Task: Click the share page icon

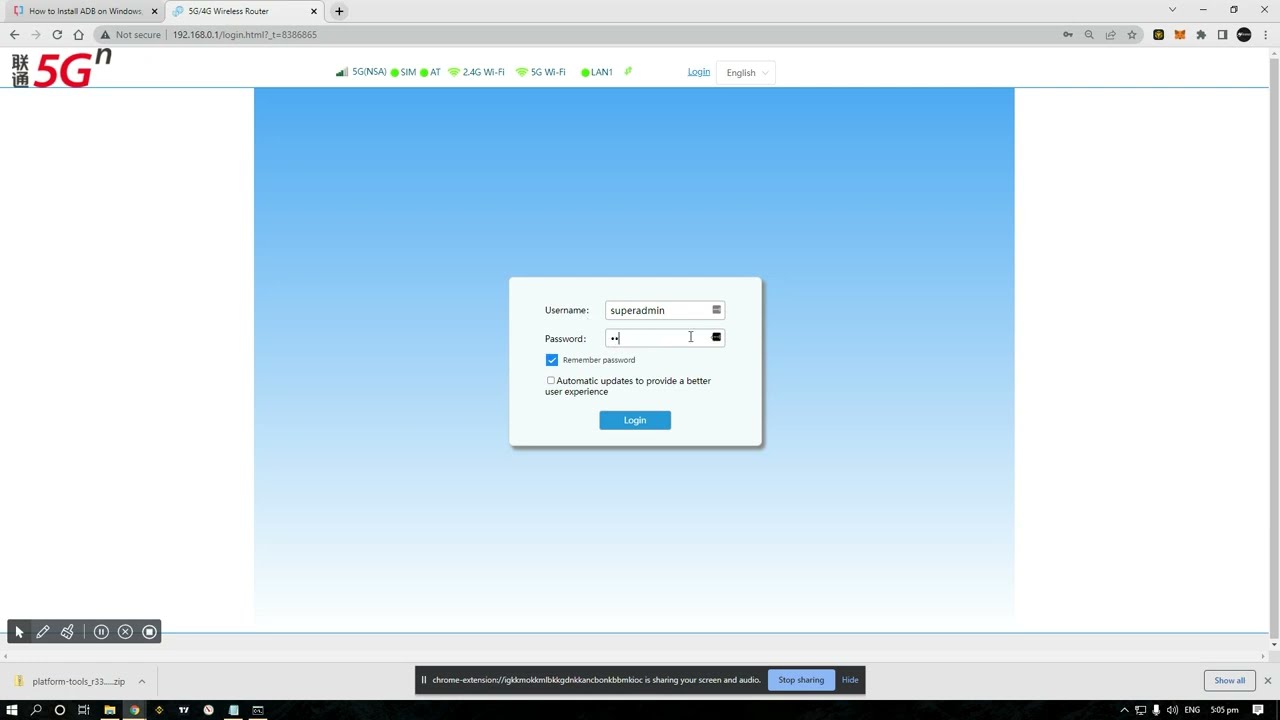Action: (1110, 34)
